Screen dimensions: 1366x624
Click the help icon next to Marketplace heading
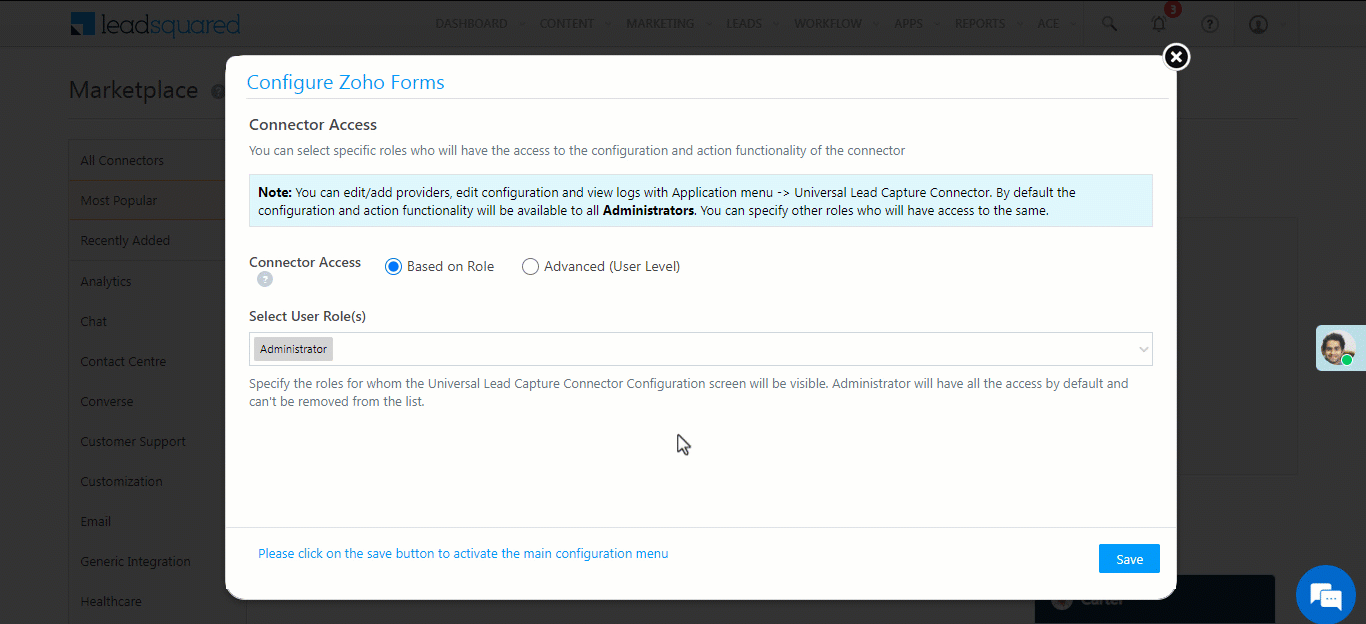[x=218, y=91]
